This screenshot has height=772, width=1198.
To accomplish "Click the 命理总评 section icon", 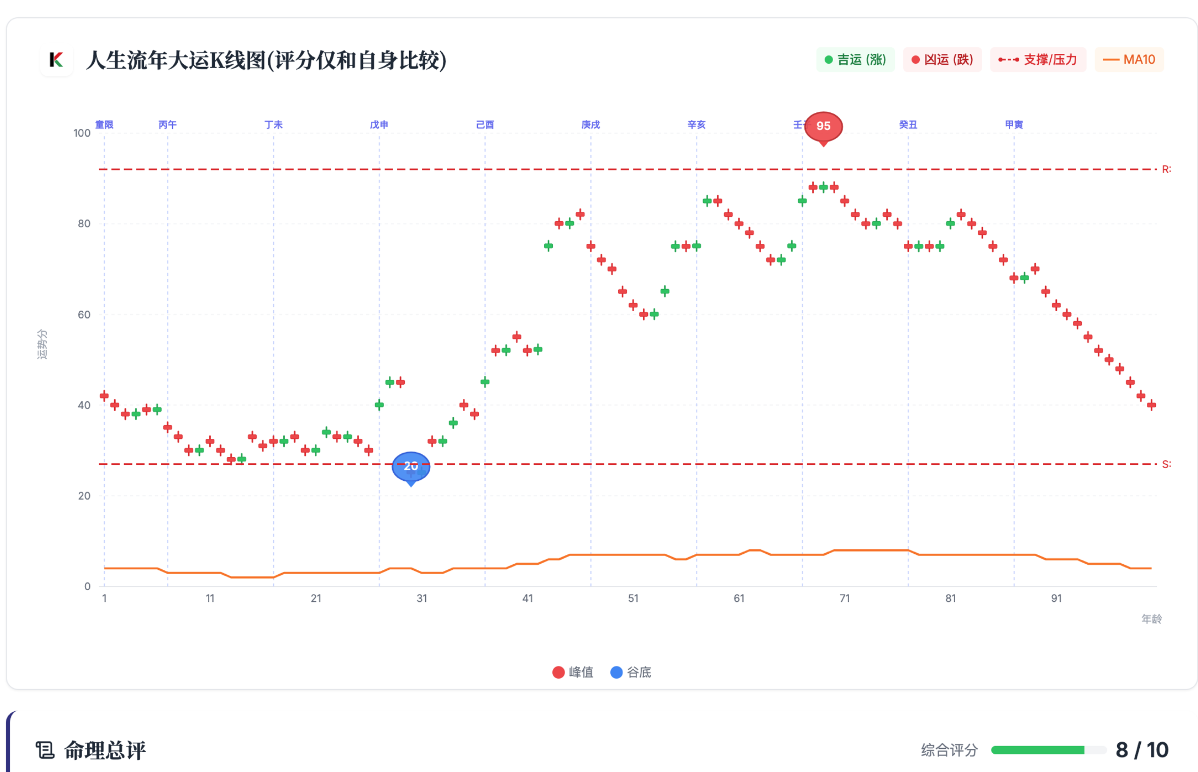I will 44,750.
